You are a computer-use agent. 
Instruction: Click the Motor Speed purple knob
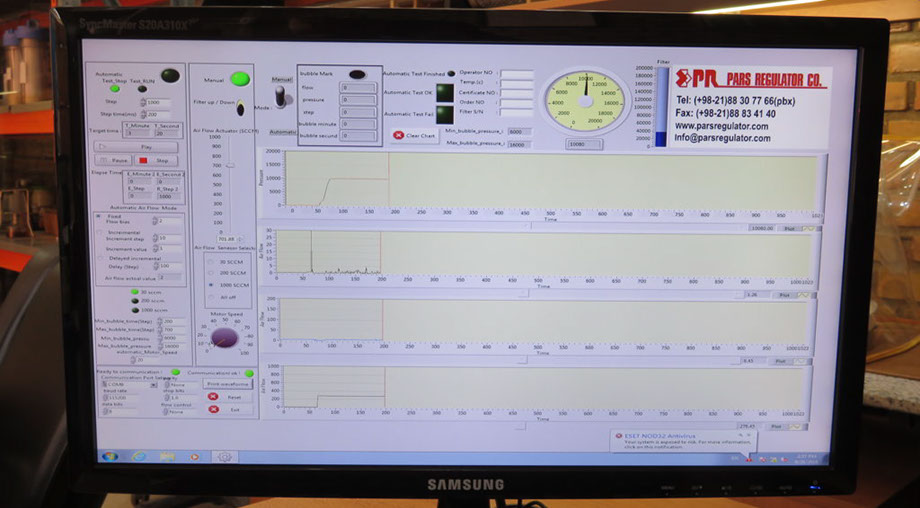(x=225, y=337)
